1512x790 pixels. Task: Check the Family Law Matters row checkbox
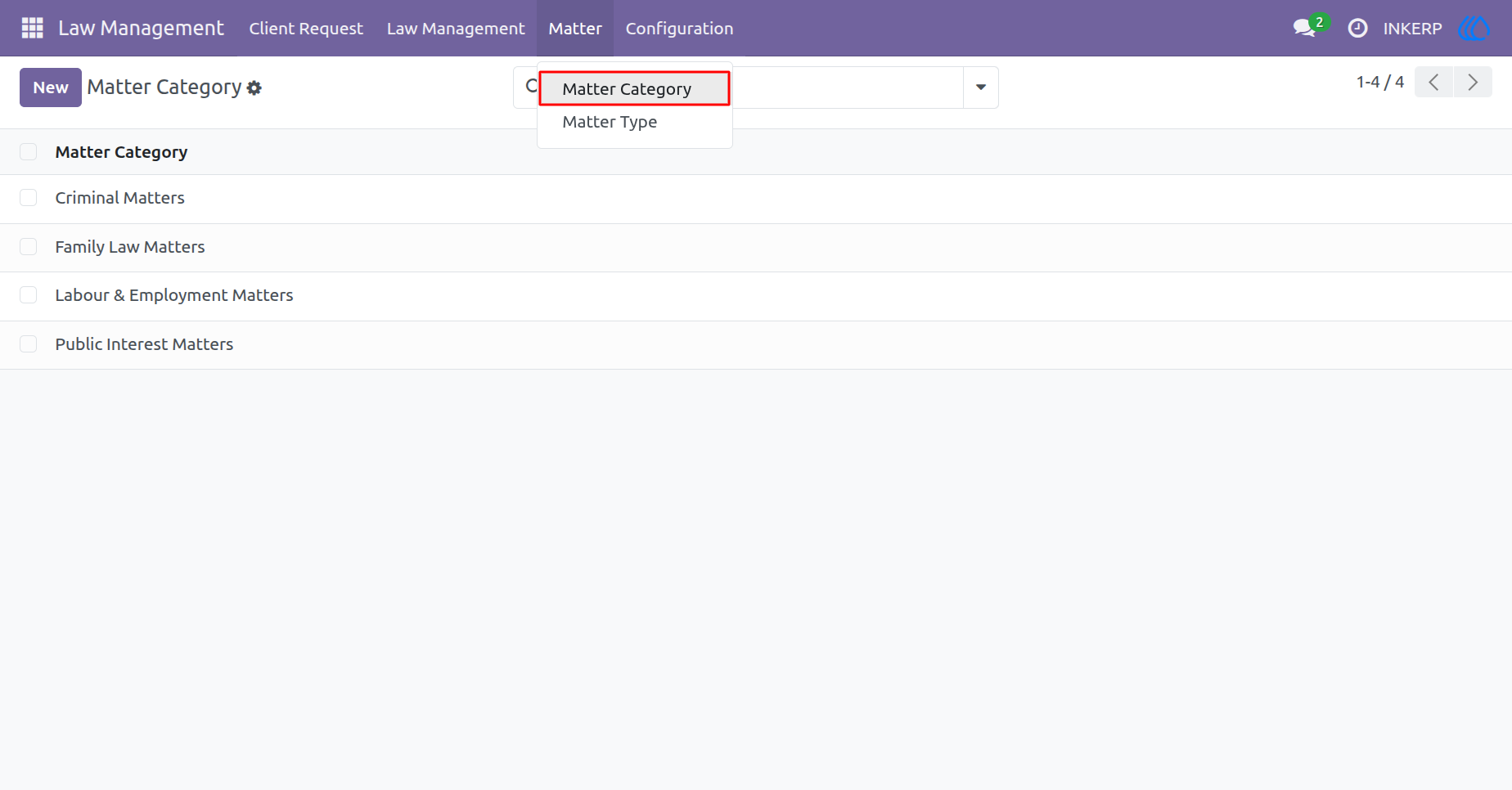(x=29, y=247)
